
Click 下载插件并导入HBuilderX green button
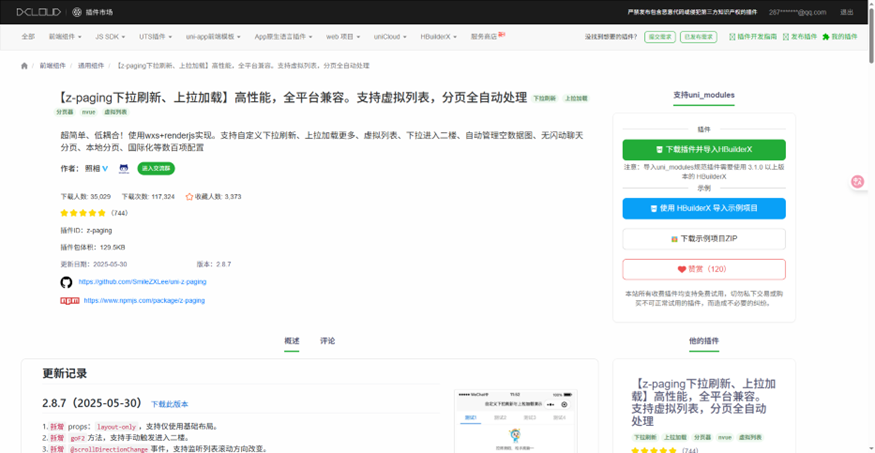704,150
